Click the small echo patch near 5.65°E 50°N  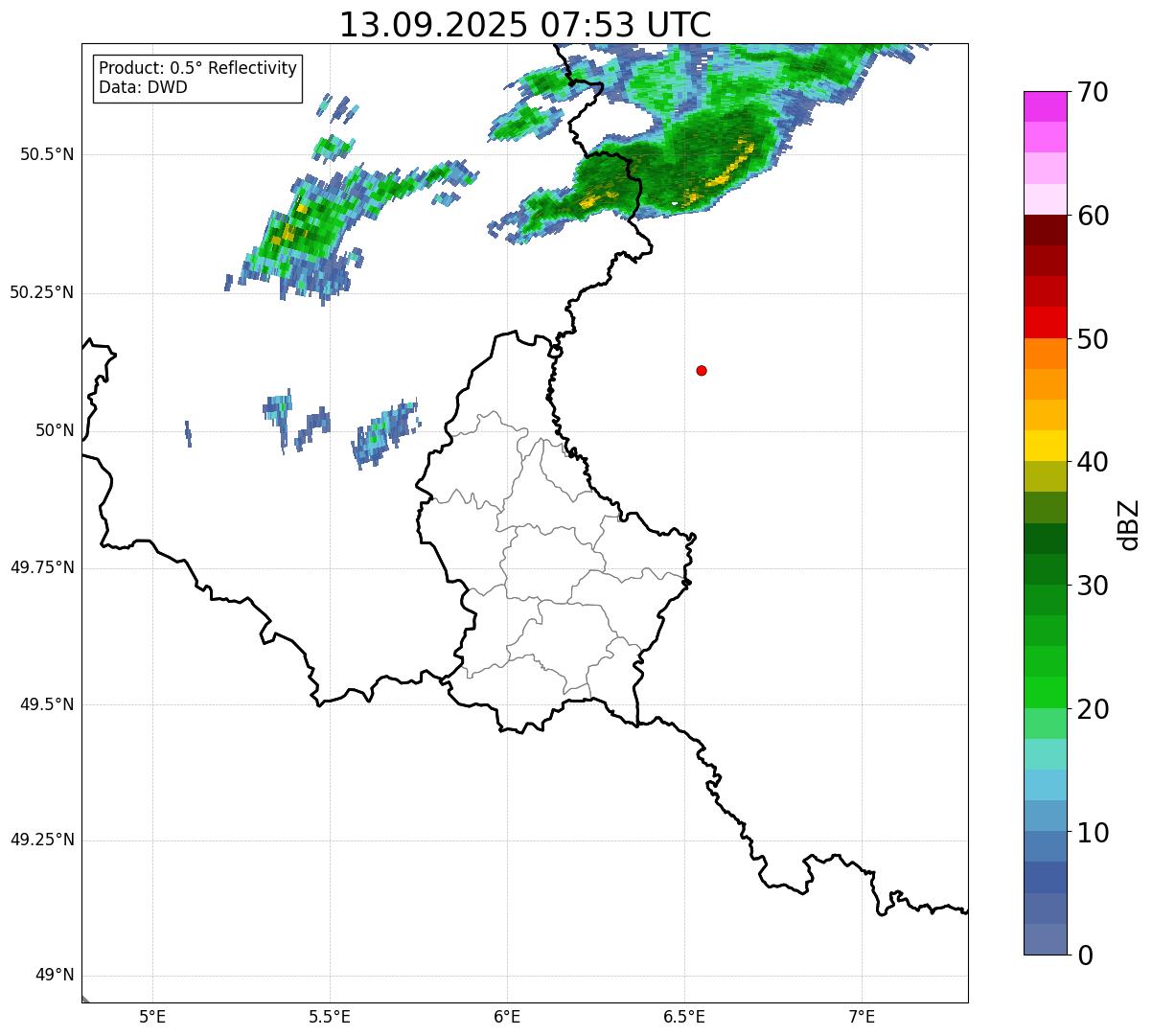386,433
